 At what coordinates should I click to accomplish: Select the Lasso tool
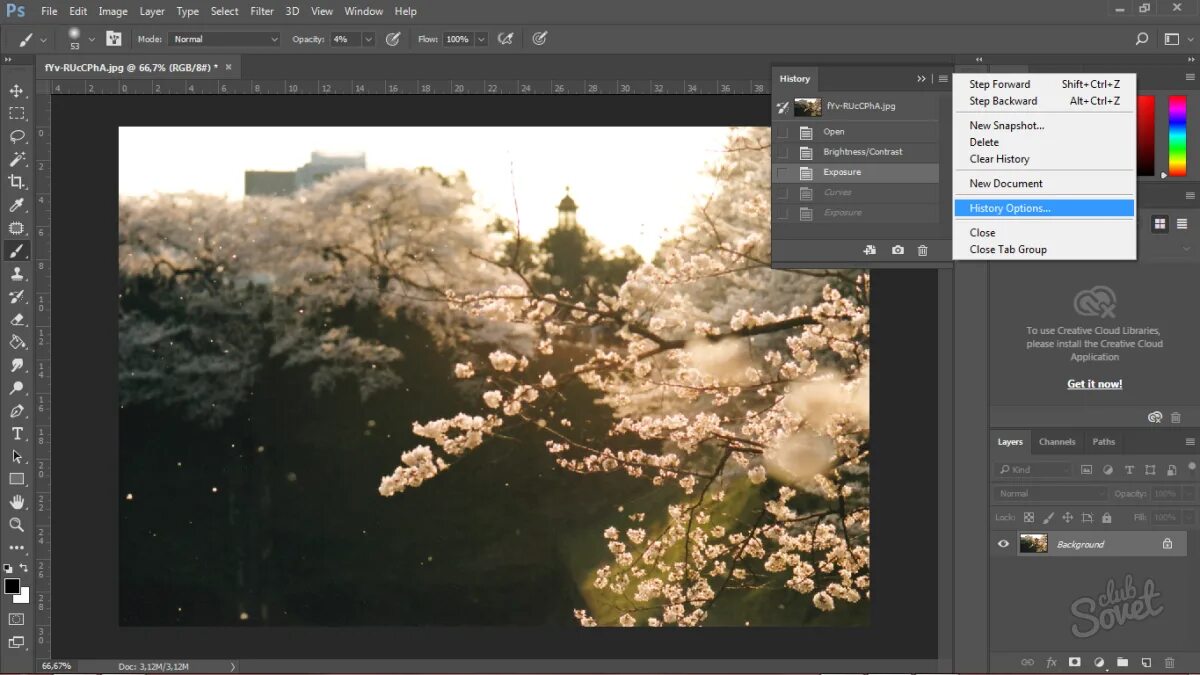click(x=17, y=136)
